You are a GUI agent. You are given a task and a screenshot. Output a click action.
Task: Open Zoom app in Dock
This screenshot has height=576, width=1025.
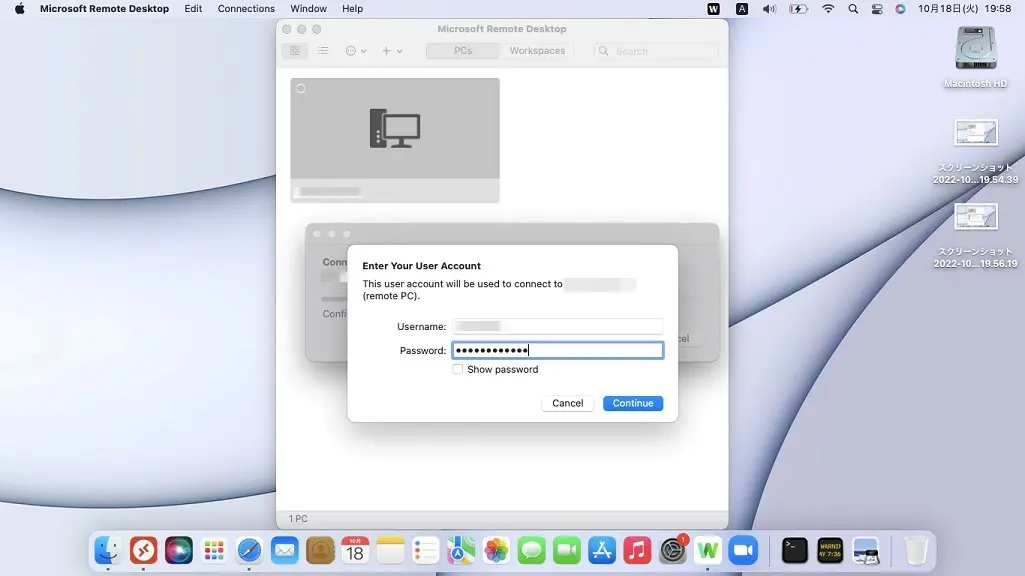pos(742,549)
